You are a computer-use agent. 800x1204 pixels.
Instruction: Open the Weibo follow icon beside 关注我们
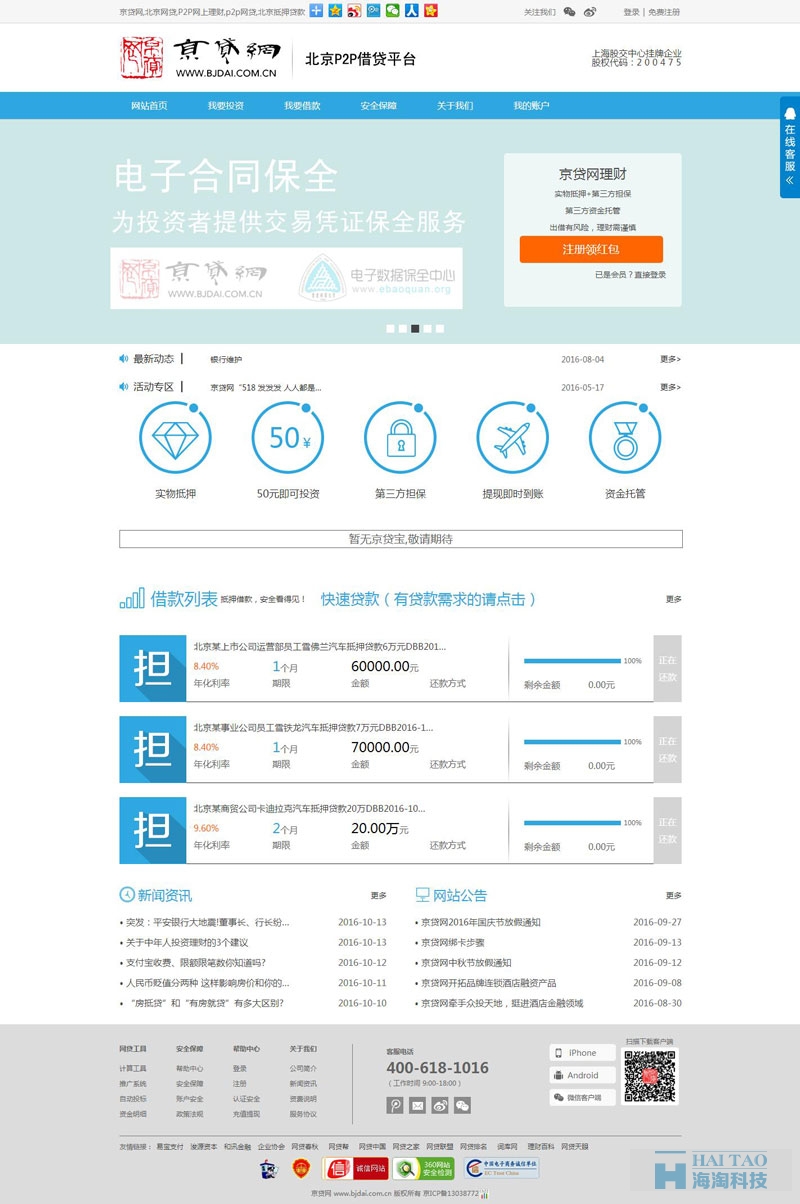pos(590,12)
